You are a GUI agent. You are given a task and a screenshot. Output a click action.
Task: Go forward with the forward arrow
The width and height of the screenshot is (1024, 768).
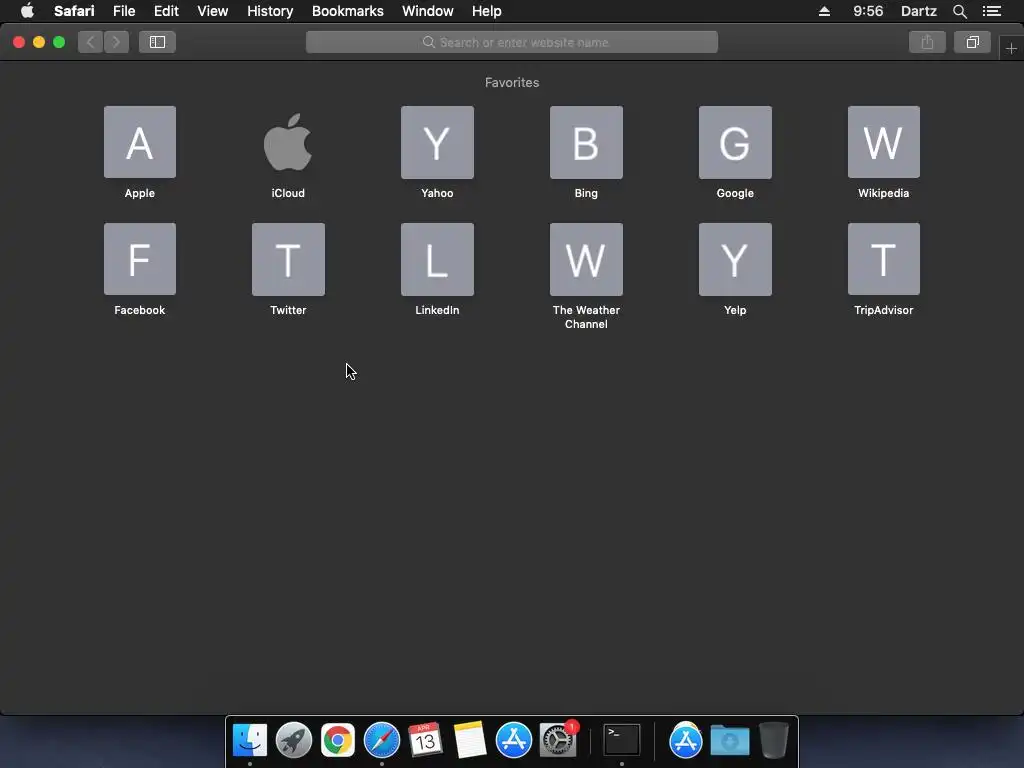pyautogui.click(x=116, y=42)
